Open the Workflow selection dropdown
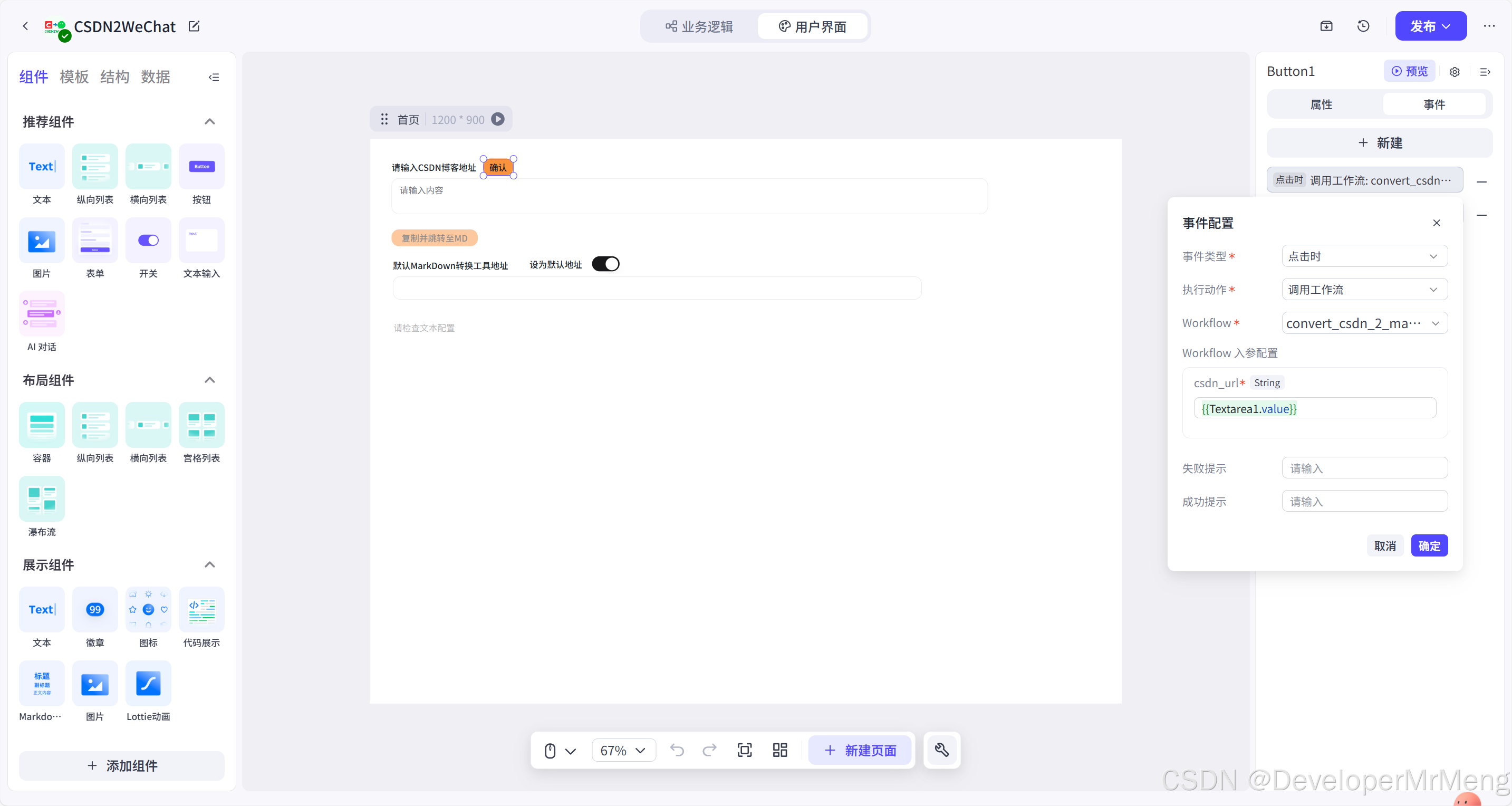This screenshot has width=1512, height=806. point(1364,323)
